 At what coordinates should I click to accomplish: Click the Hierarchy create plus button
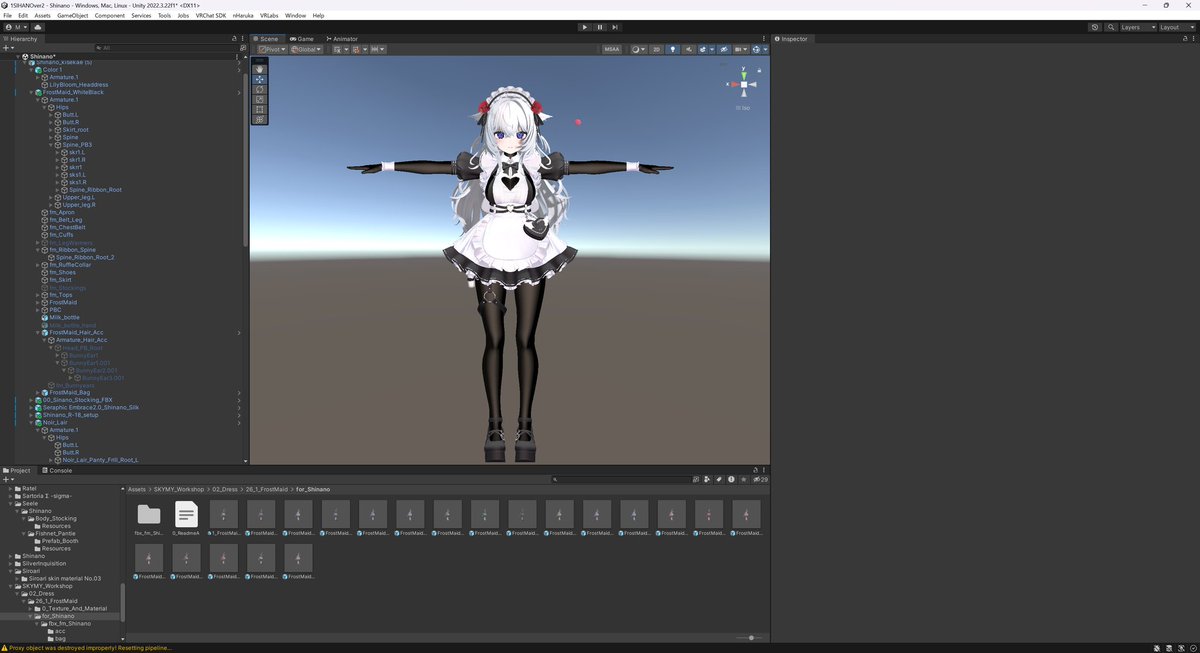7,47
